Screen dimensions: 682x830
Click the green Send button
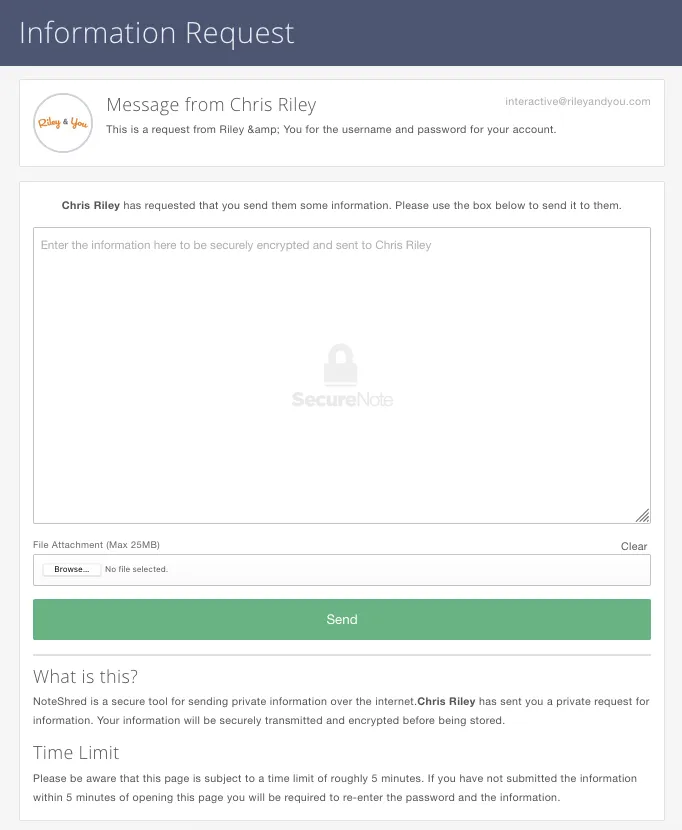tap(342, 619)
